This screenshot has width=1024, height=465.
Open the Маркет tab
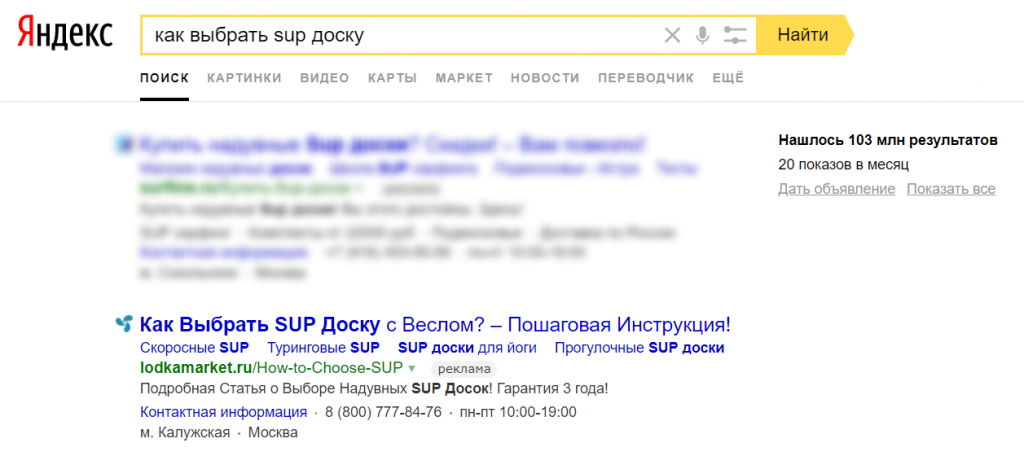pos(464,78)
